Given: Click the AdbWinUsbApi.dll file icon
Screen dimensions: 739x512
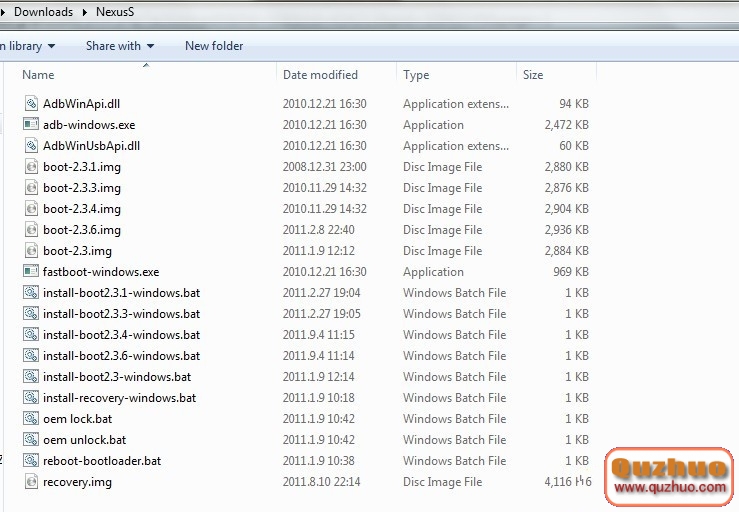Looking at the screenshot, I should [31, 146].
